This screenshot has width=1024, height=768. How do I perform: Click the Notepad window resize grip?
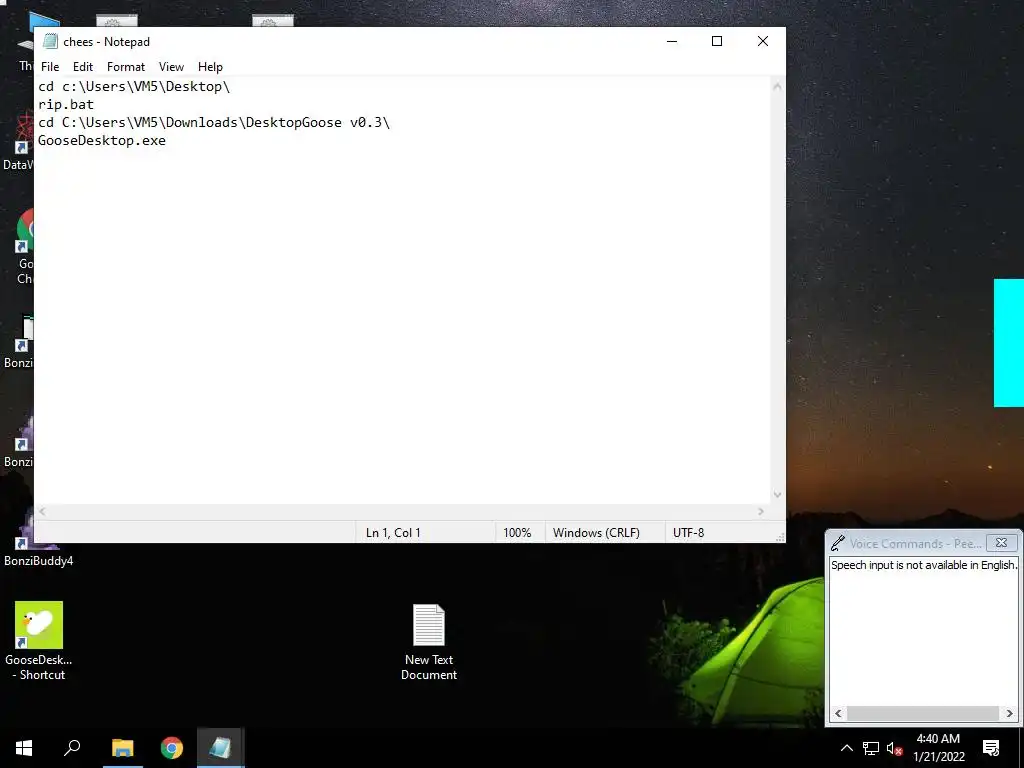780,537
